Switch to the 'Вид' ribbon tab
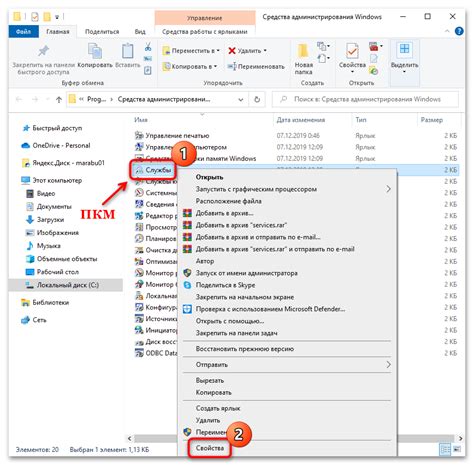474x465 pixels. pyautogui.click(x=140, y=32)
